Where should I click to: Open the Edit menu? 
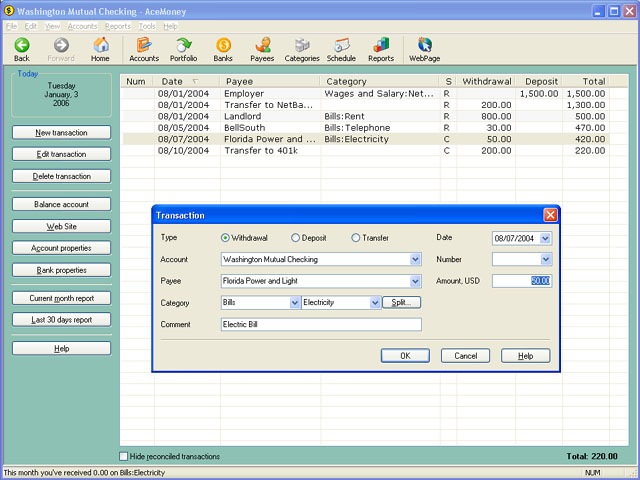tap(31, 27)
